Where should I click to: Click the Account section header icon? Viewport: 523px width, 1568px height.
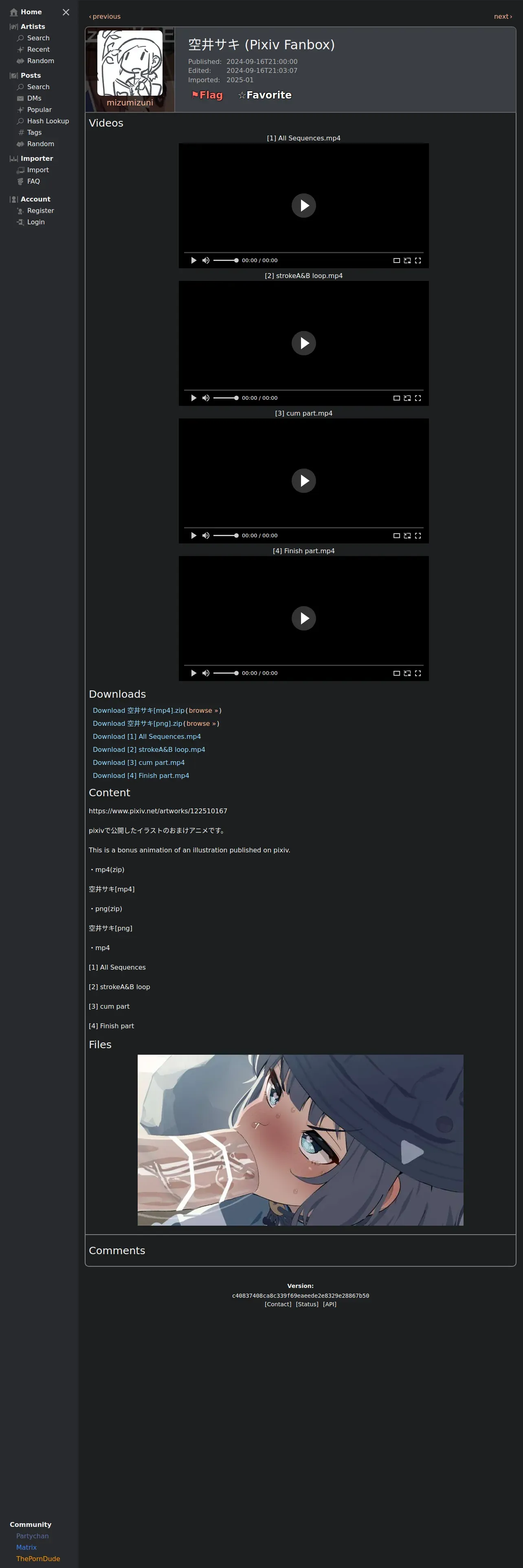click(13, 199)
